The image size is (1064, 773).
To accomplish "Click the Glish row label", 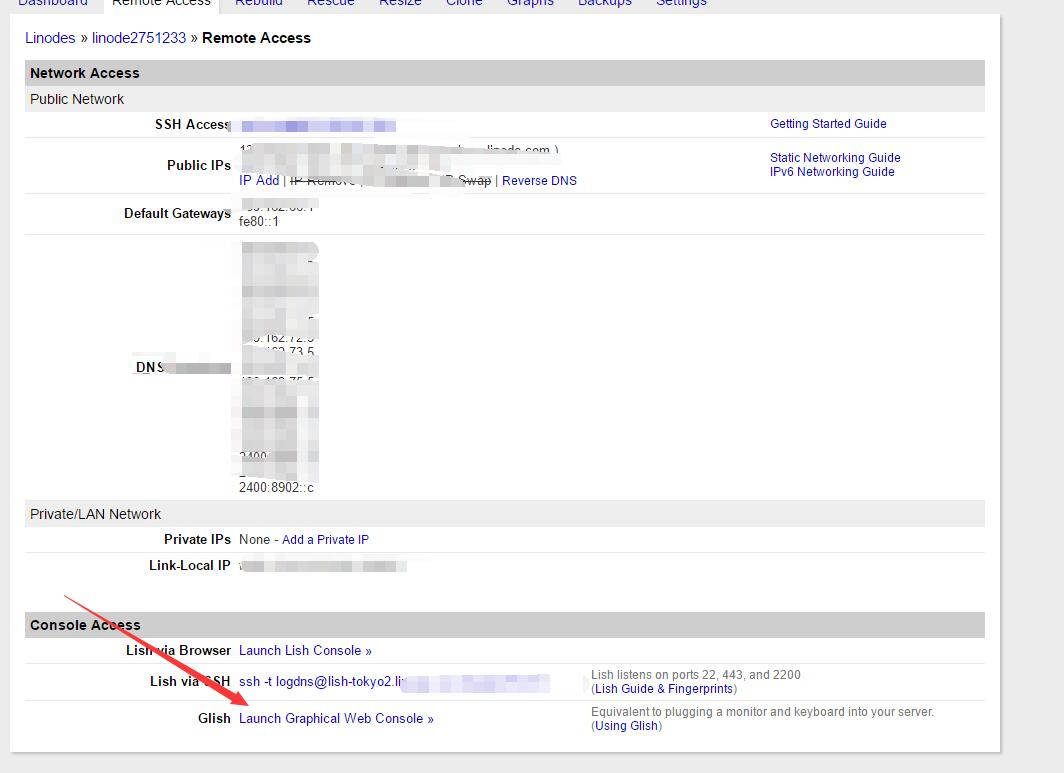I will [214, 718].
